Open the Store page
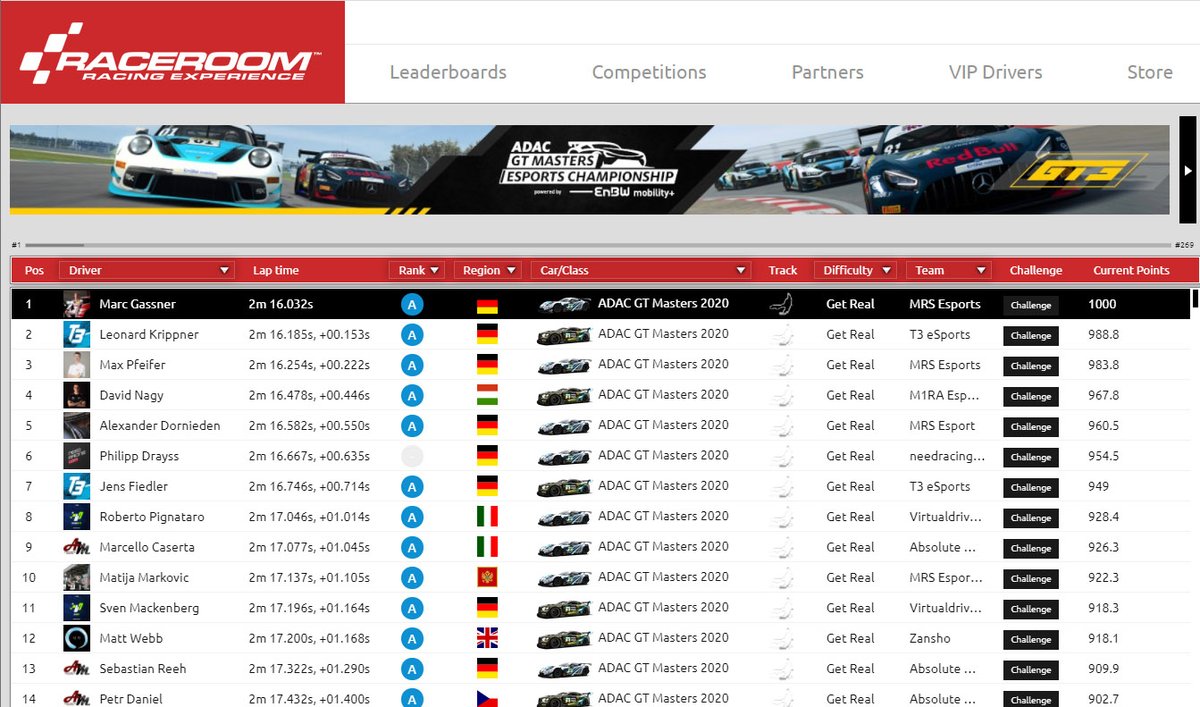 point(1150,72)
